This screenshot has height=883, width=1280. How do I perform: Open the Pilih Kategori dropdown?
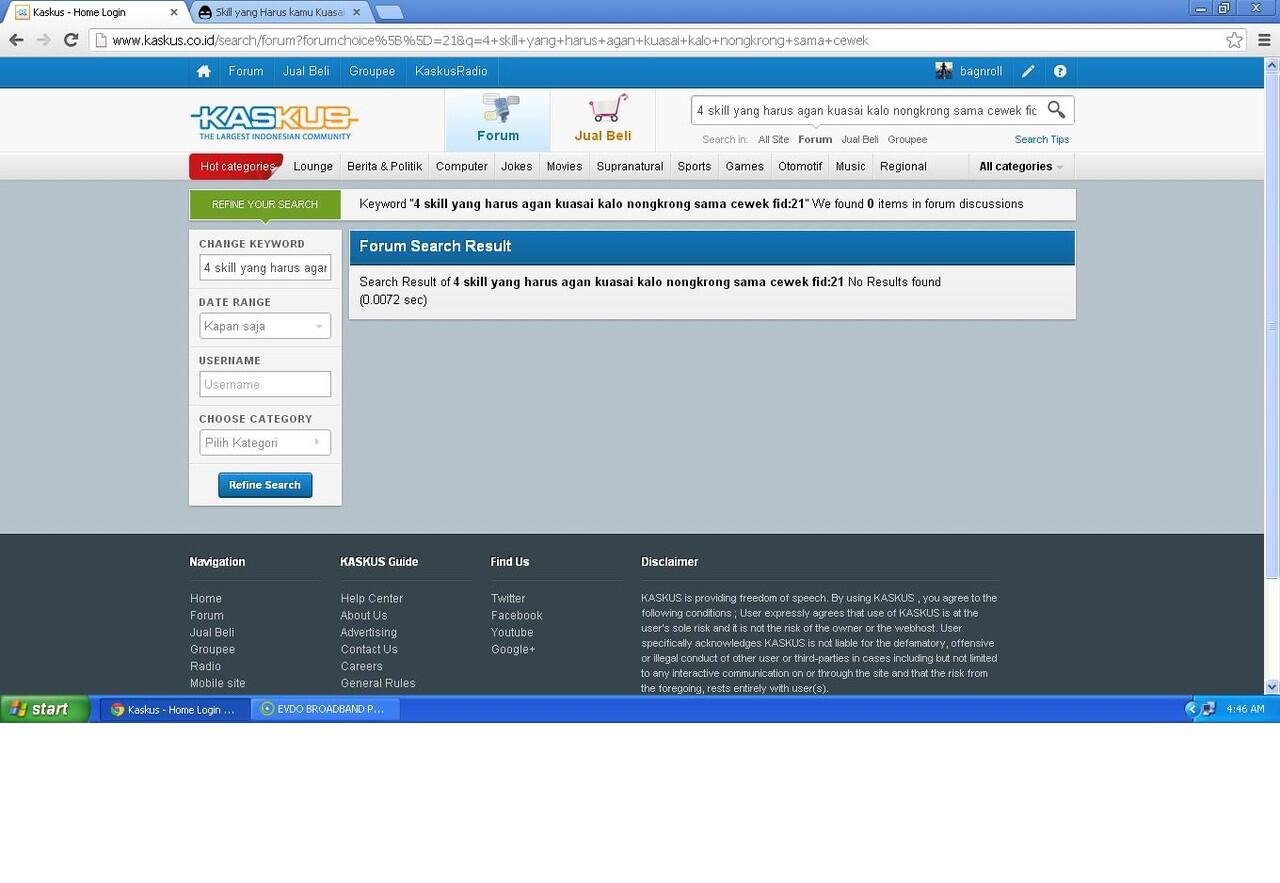265,442
